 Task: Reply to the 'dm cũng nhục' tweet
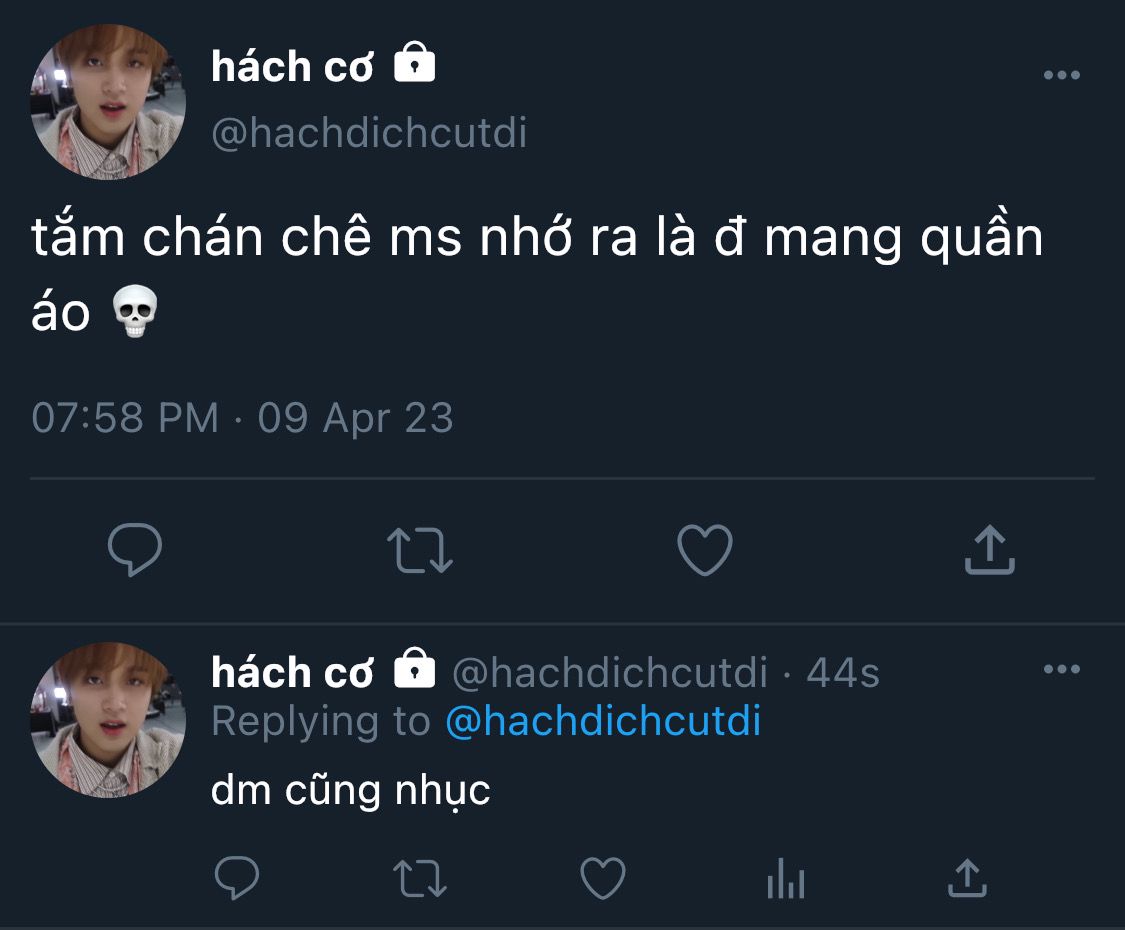[237, 878]
